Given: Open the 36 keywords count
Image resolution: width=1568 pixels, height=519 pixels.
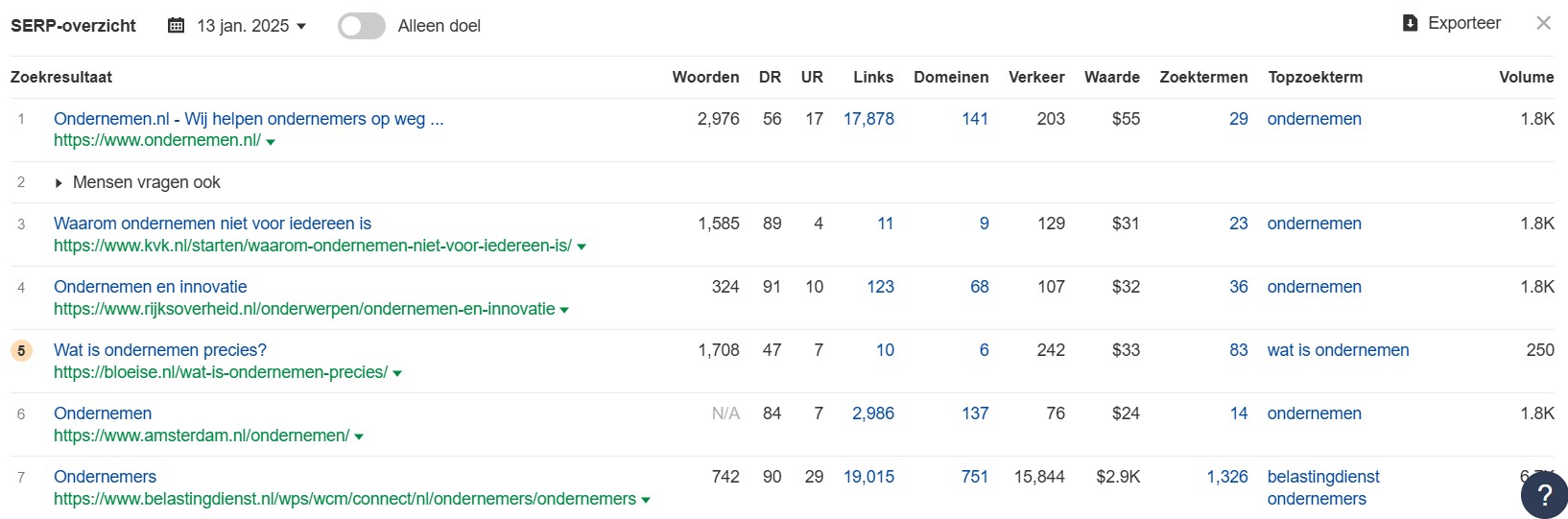Looking at the screenshot, I should pos(1239,287).
